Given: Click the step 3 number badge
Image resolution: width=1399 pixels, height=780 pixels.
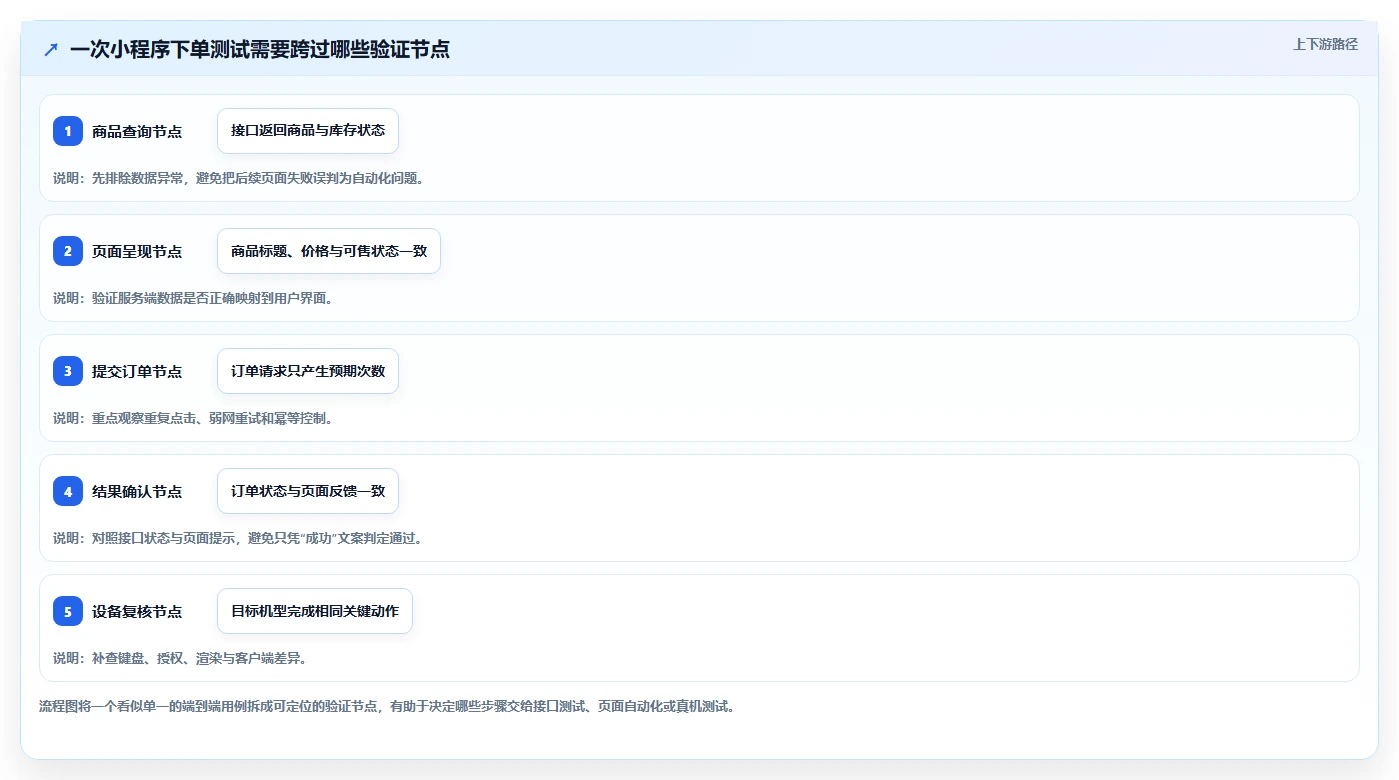Looking at the screenshot, I should (x=68, y=371).
